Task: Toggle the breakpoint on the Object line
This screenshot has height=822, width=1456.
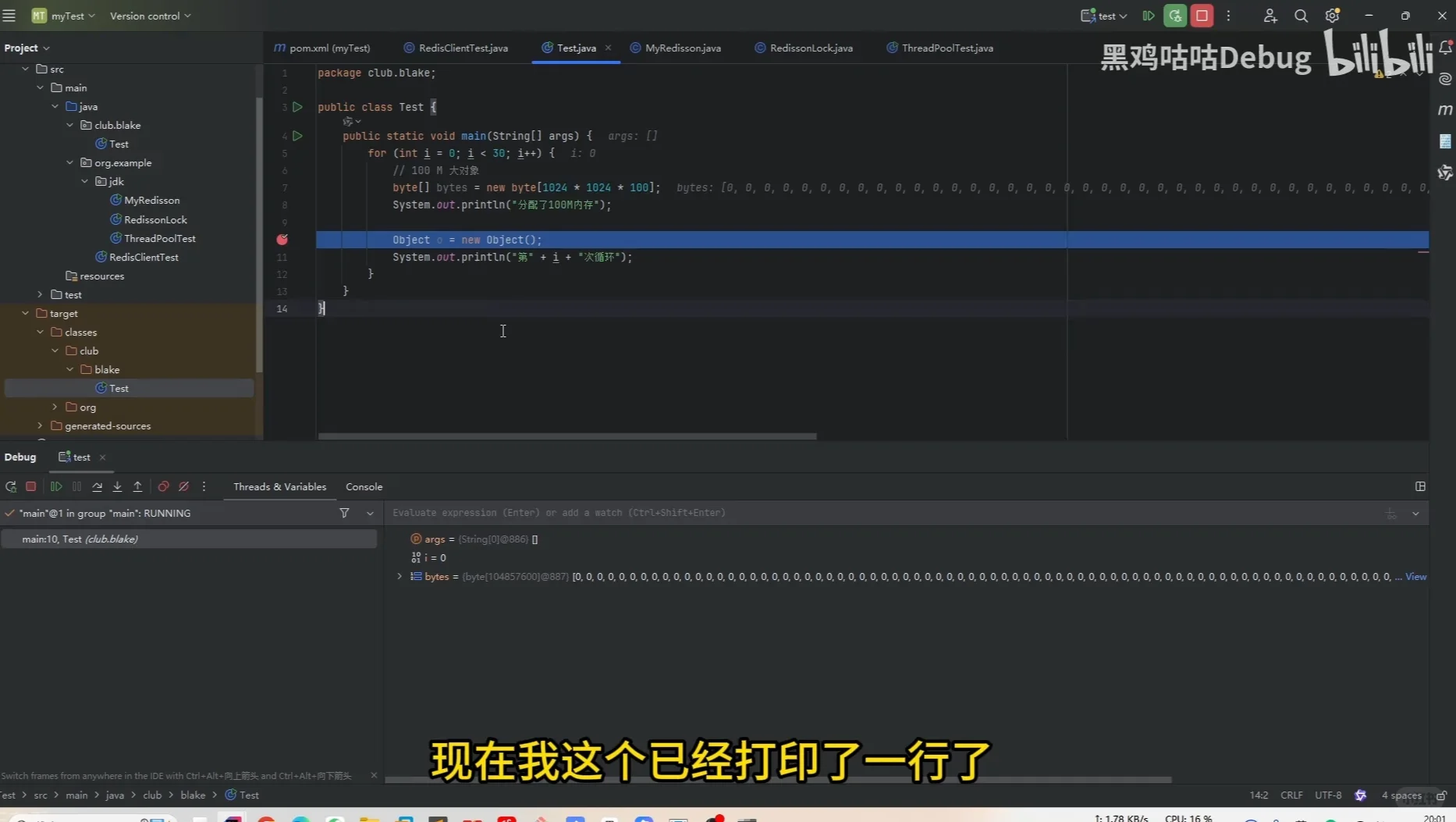Action: pyautogui.click(x=282, y=240)
